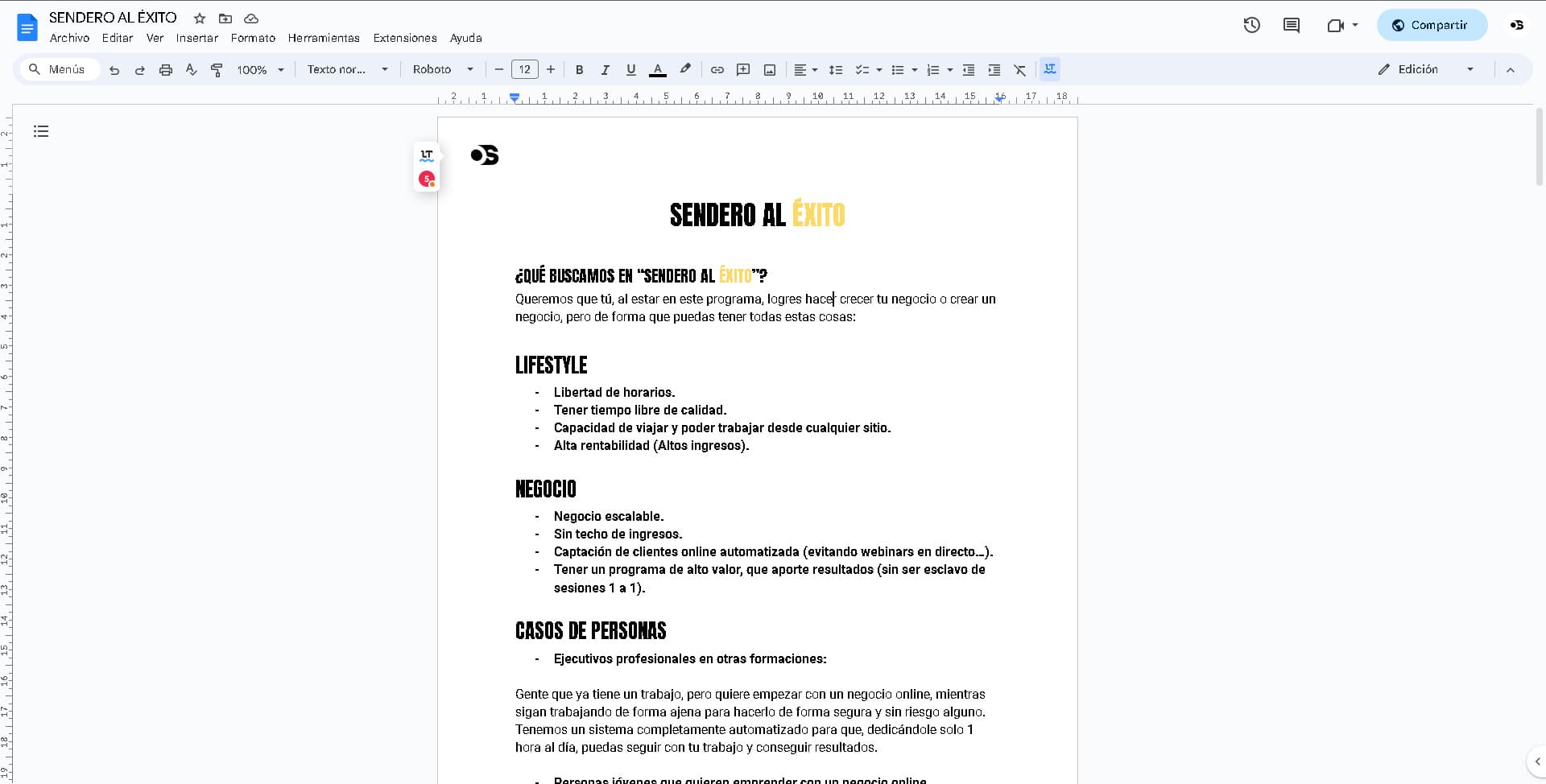Viewport: 1546px width, 784px height.
Task: Open the Ver menu
Action: coord(155,38)
